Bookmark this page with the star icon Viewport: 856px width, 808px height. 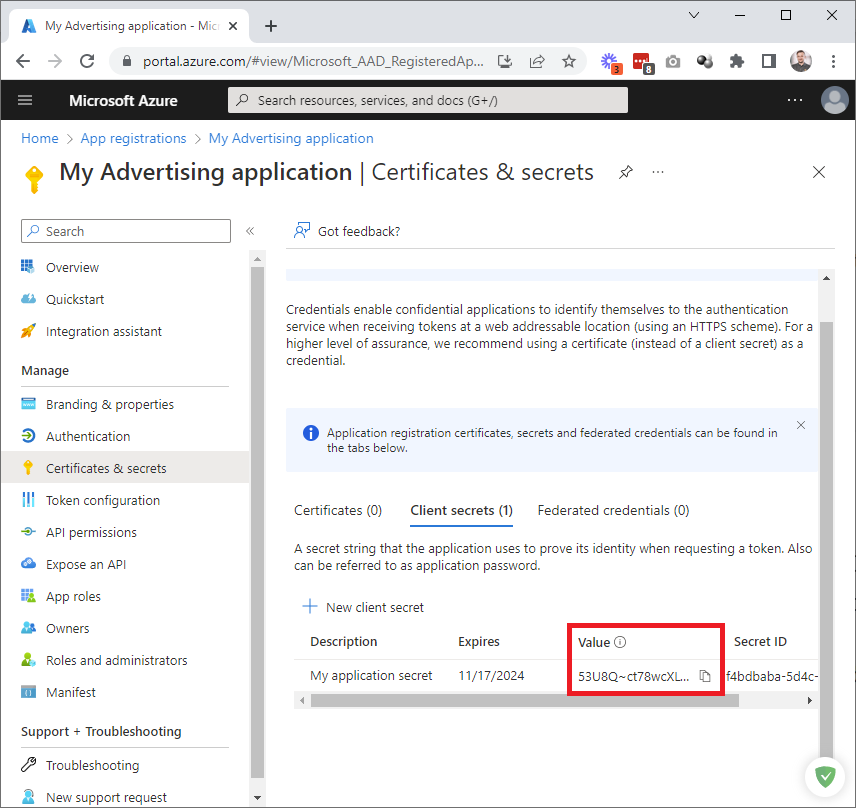pos(569,61)
